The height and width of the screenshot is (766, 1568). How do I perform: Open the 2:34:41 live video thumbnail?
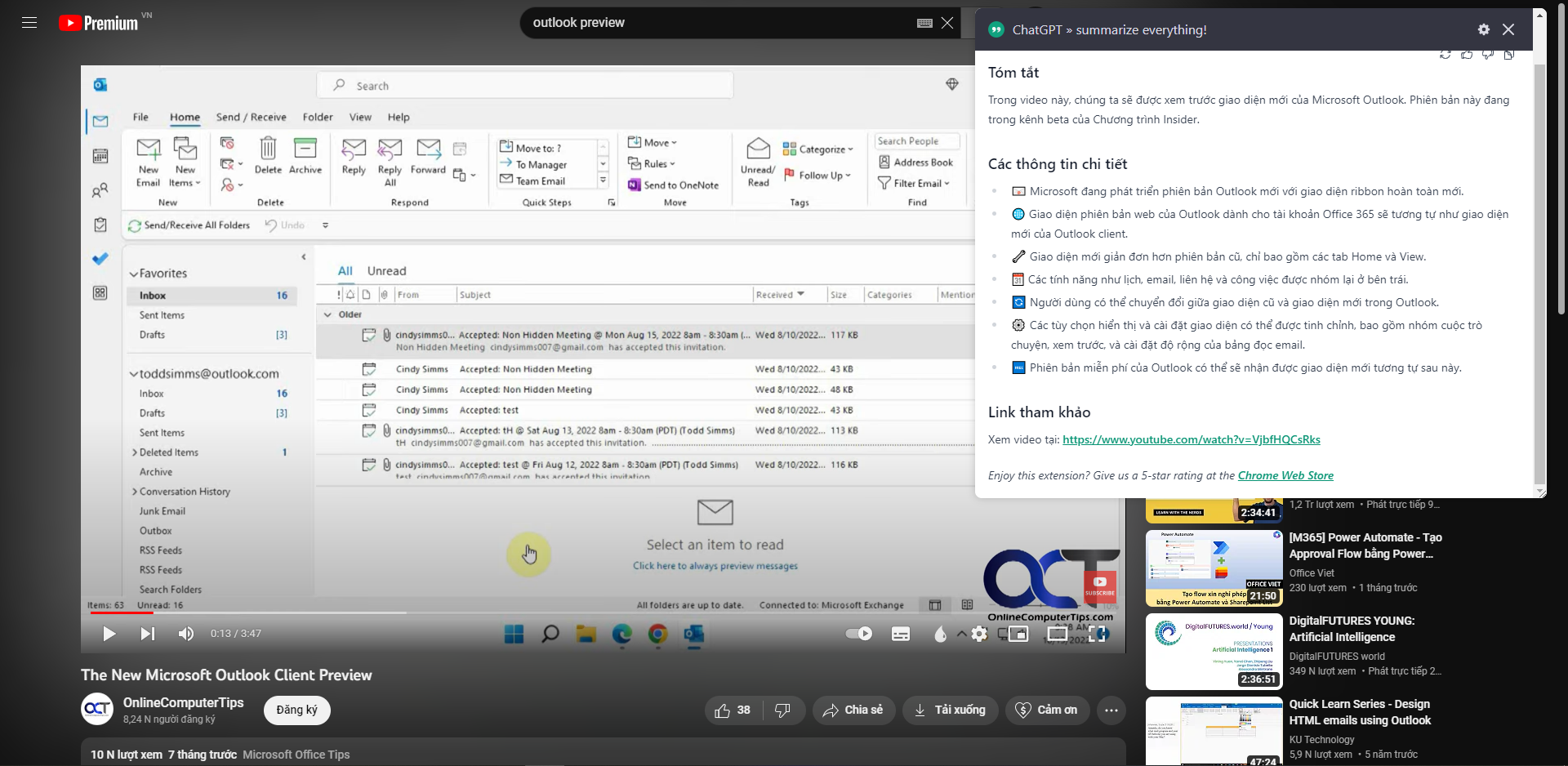click(x=1214, y=510)
